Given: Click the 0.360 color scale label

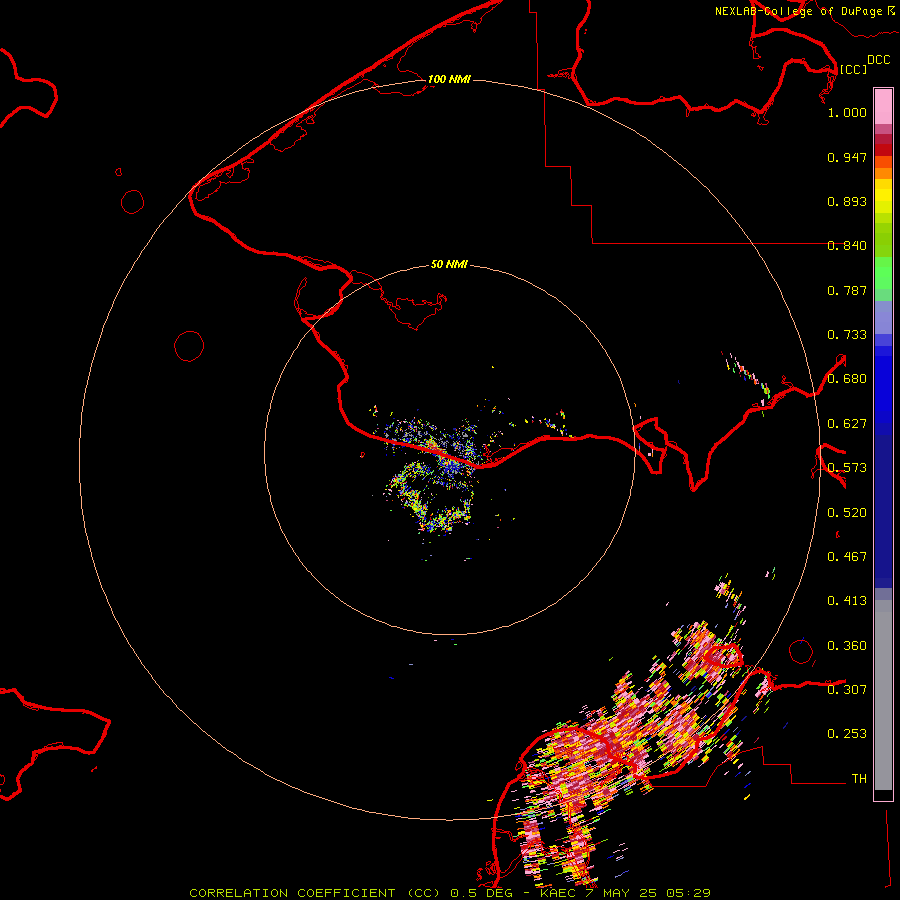Looking at the screenshot, I should (847, 646).
